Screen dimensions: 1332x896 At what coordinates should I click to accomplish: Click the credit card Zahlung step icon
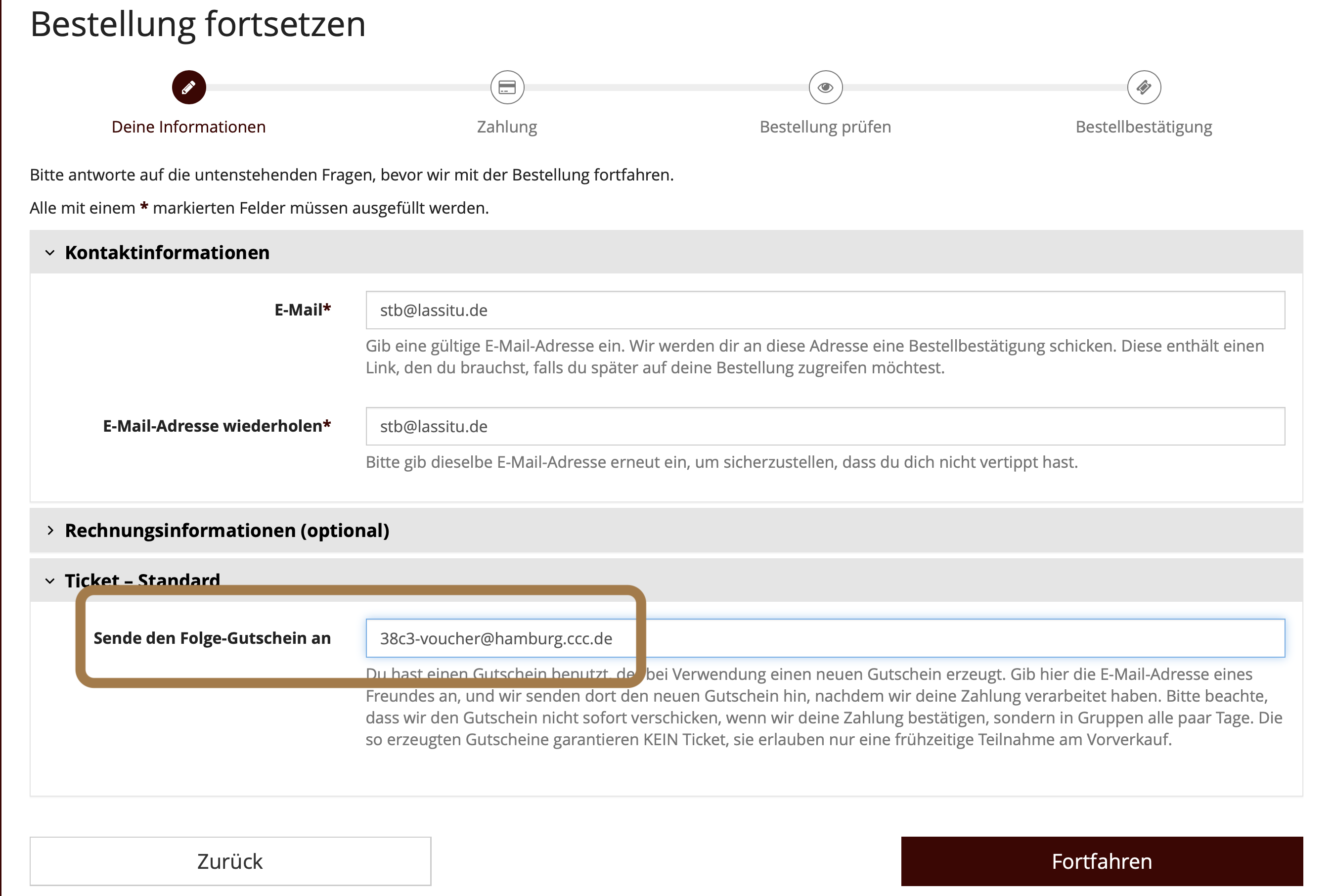tap(507, 88)
